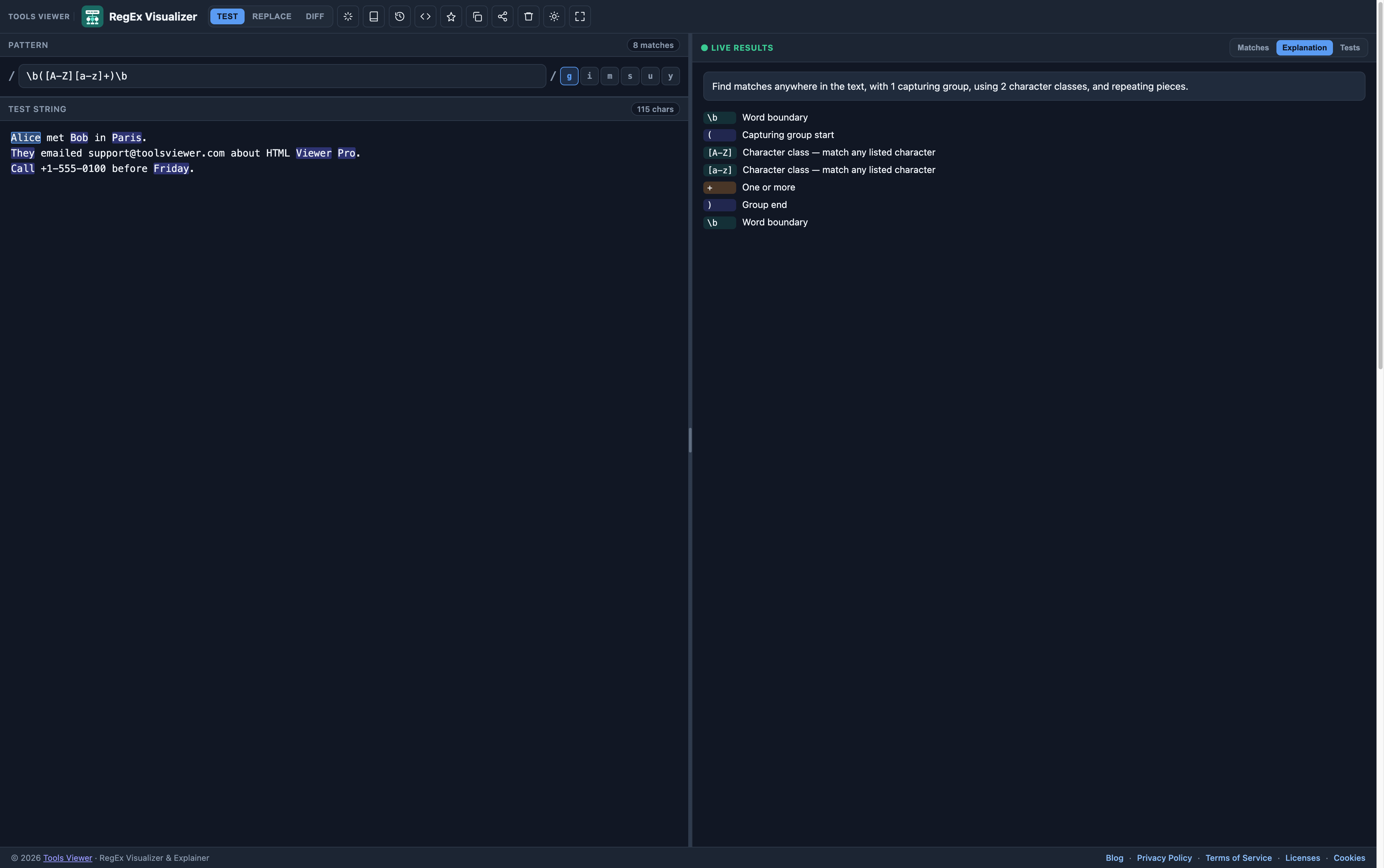Click the share icon
The height and width of the screenshot is (868, 1384).
point(502,17)
